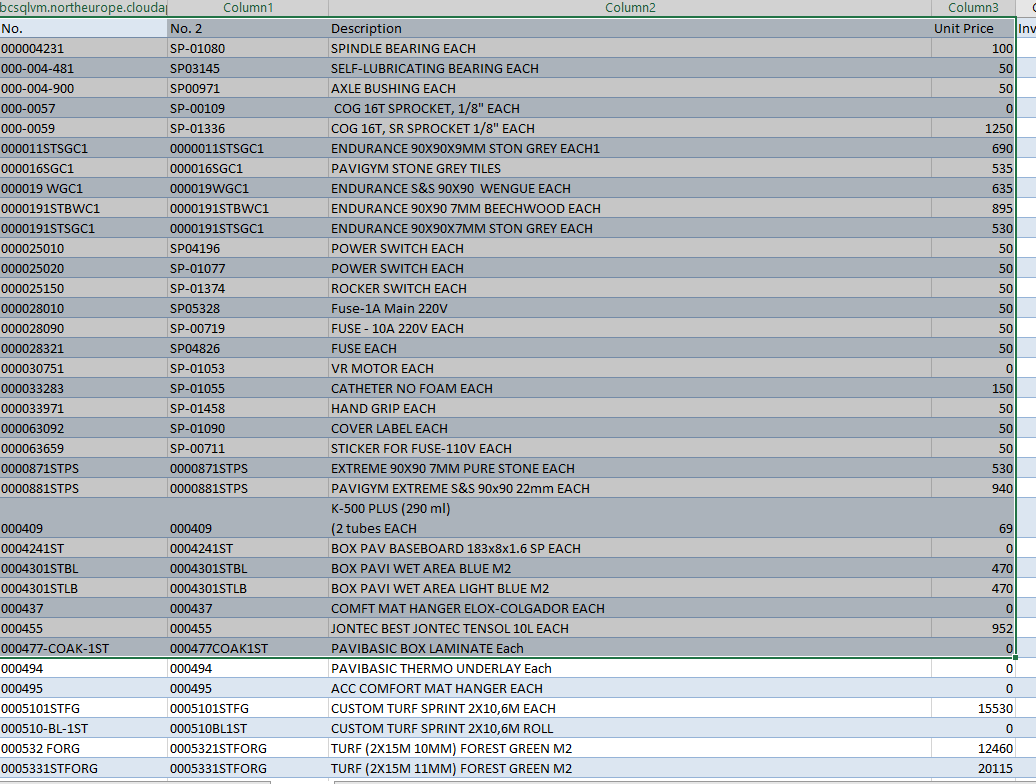Click the bcsqlvm.northeurope header cell
This screenshot has height=784, width=1036.
tap(83, 7)
